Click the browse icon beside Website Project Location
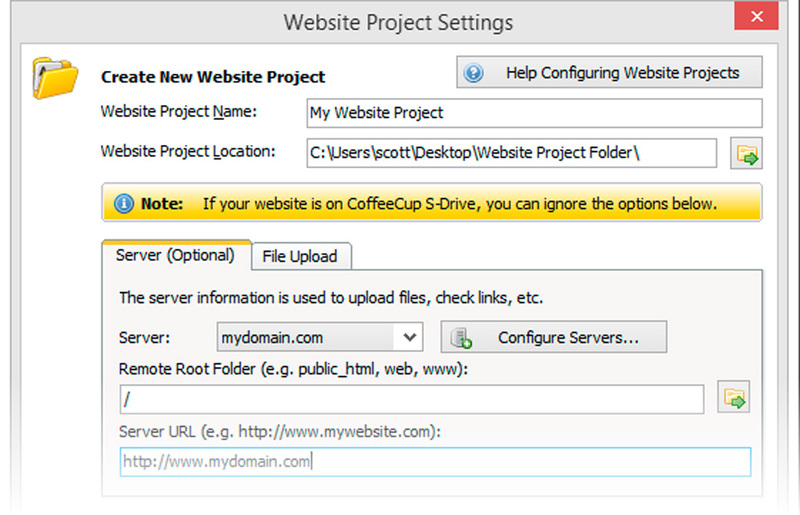 [x=746, y=153]
